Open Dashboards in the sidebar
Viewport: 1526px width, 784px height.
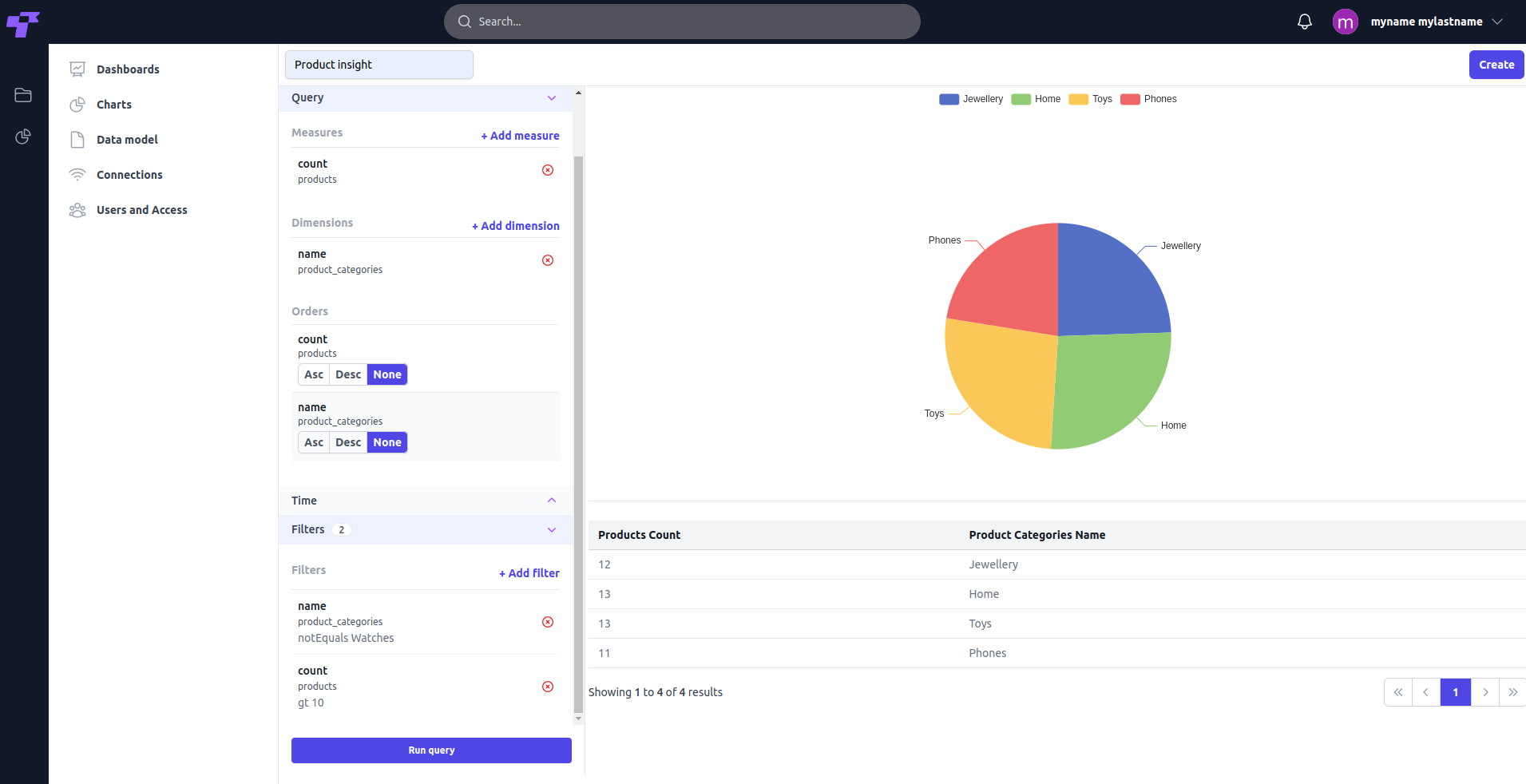tap(128, 69)
